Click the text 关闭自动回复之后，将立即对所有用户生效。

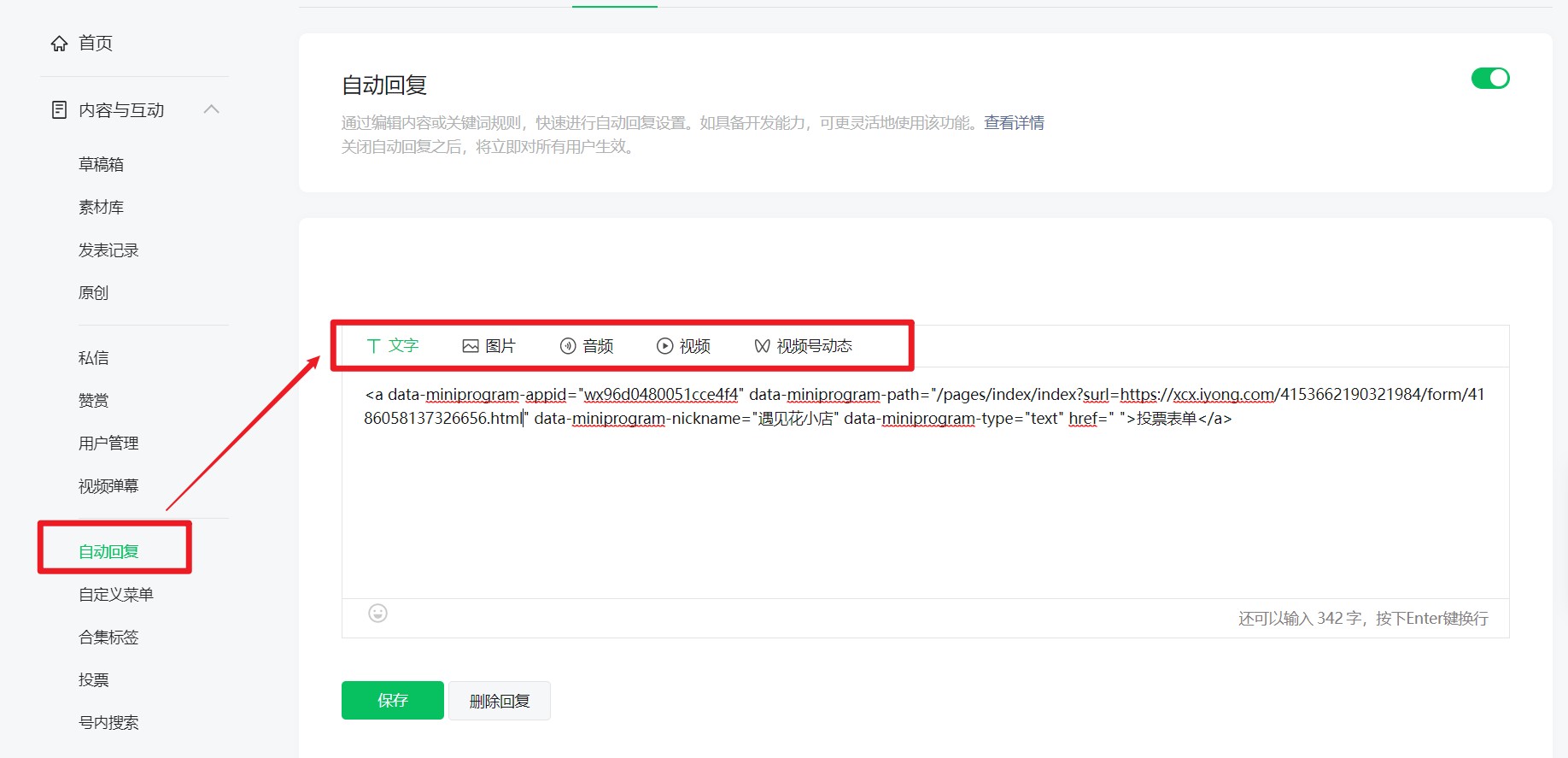pos(489,147)
